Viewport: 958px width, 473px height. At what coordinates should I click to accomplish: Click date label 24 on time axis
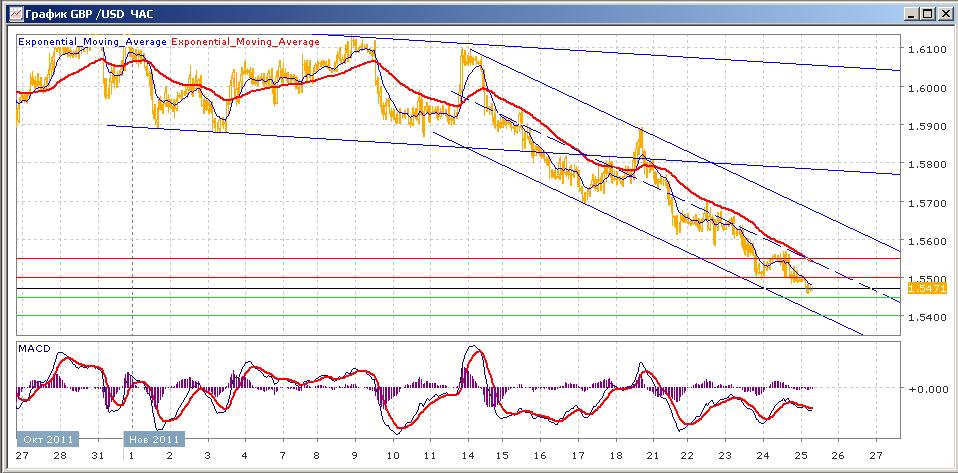(762, 456)
